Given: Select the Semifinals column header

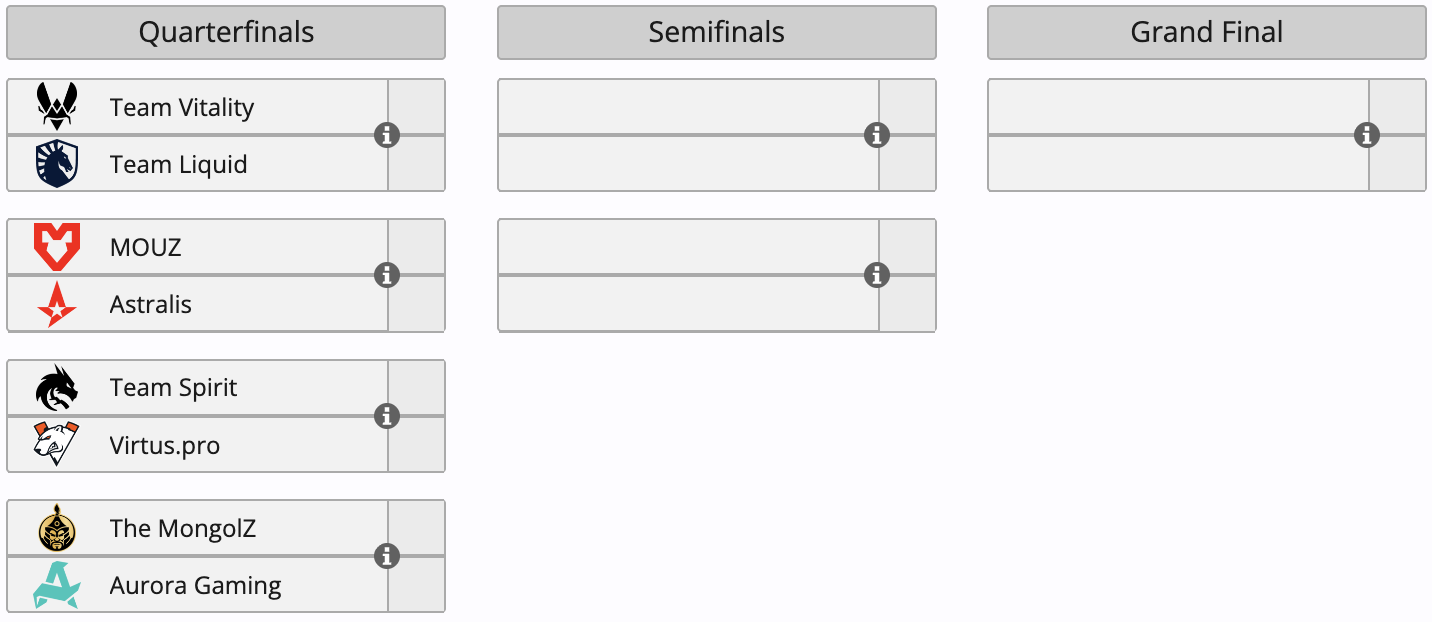Looking at the screenshot, I should pyautogui.click(x=717, y=33).
